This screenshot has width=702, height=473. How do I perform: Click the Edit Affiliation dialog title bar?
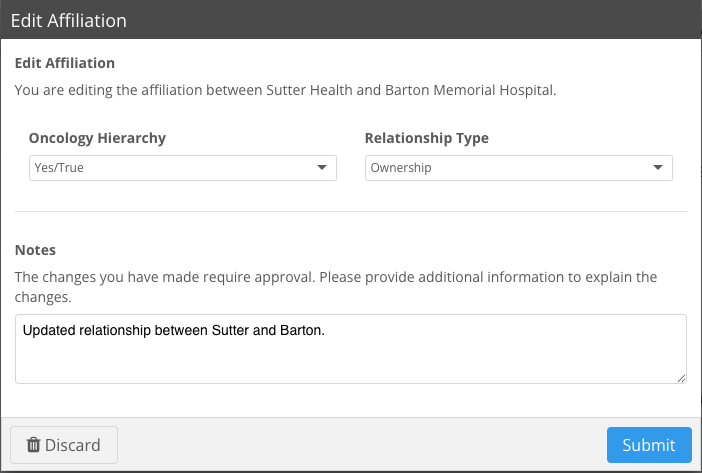pos(351,20)
